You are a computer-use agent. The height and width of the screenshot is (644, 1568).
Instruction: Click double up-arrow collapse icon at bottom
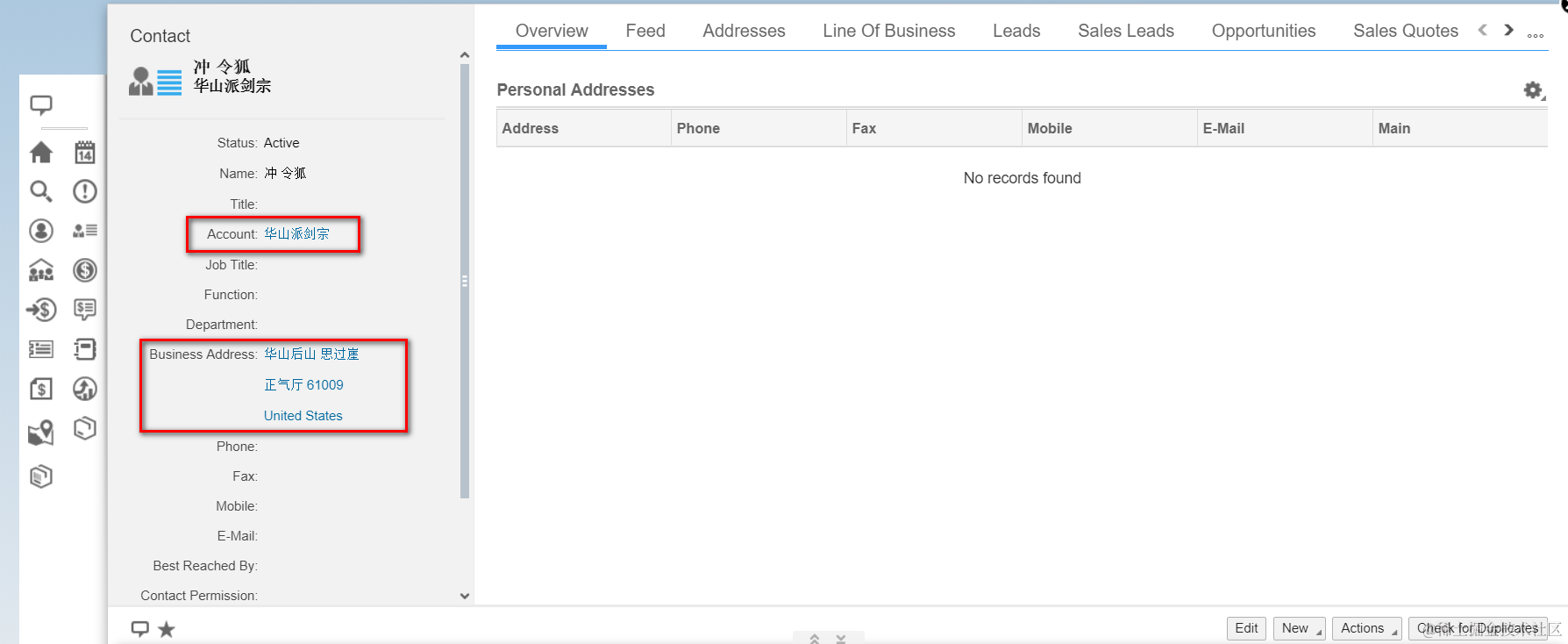(815, 639)
